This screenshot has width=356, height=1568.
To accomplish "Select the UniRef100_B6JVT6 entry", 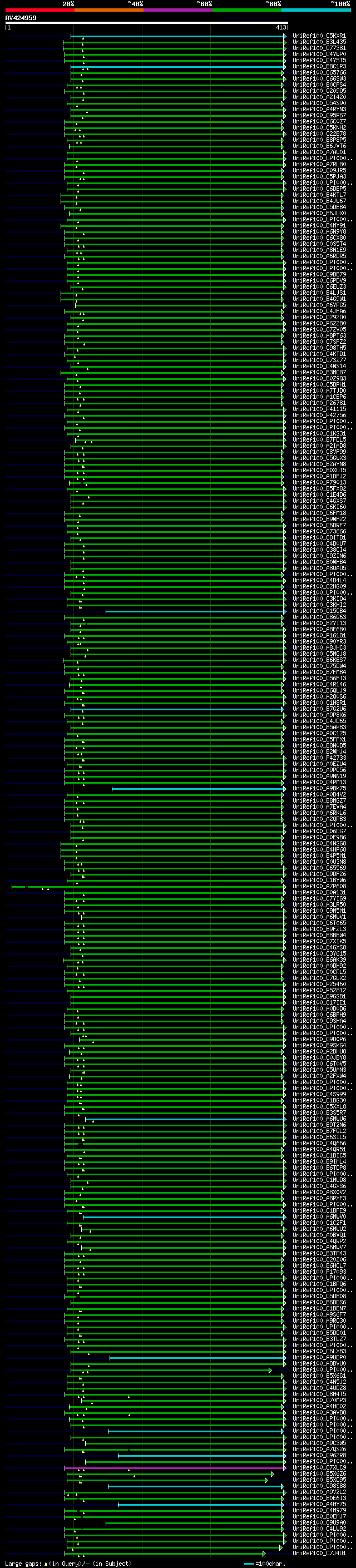I will click(x=319, y=146).
